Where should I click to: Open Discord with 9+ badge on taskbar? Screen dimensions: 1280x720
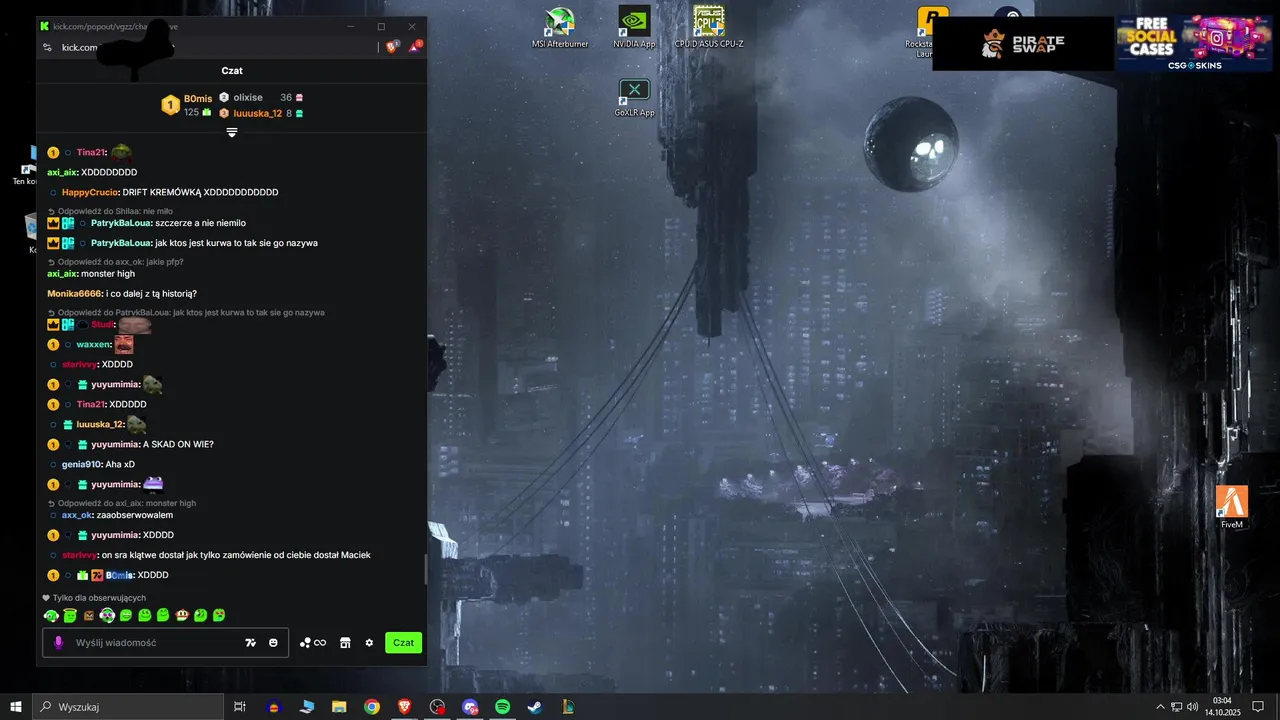470,707
